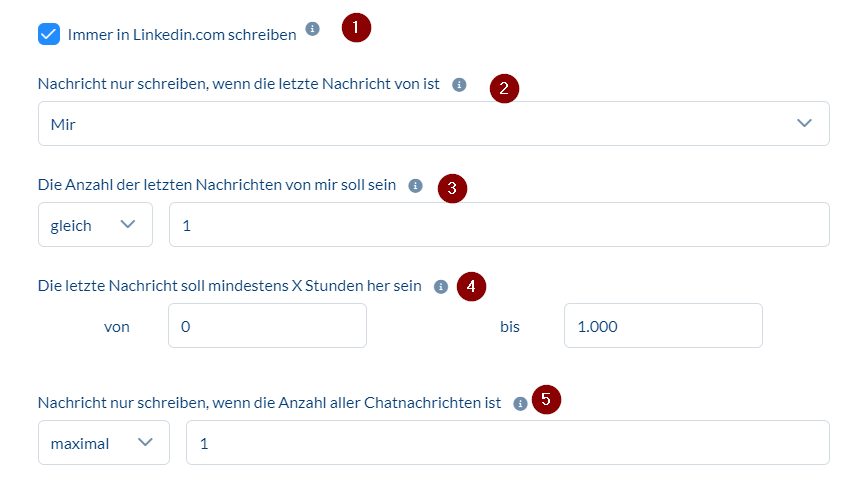Image resolution: width=866 pixels, height=488 pixels.
Task: Open the 'Mir' sender dropdown
Action: (x=433, y=123)
